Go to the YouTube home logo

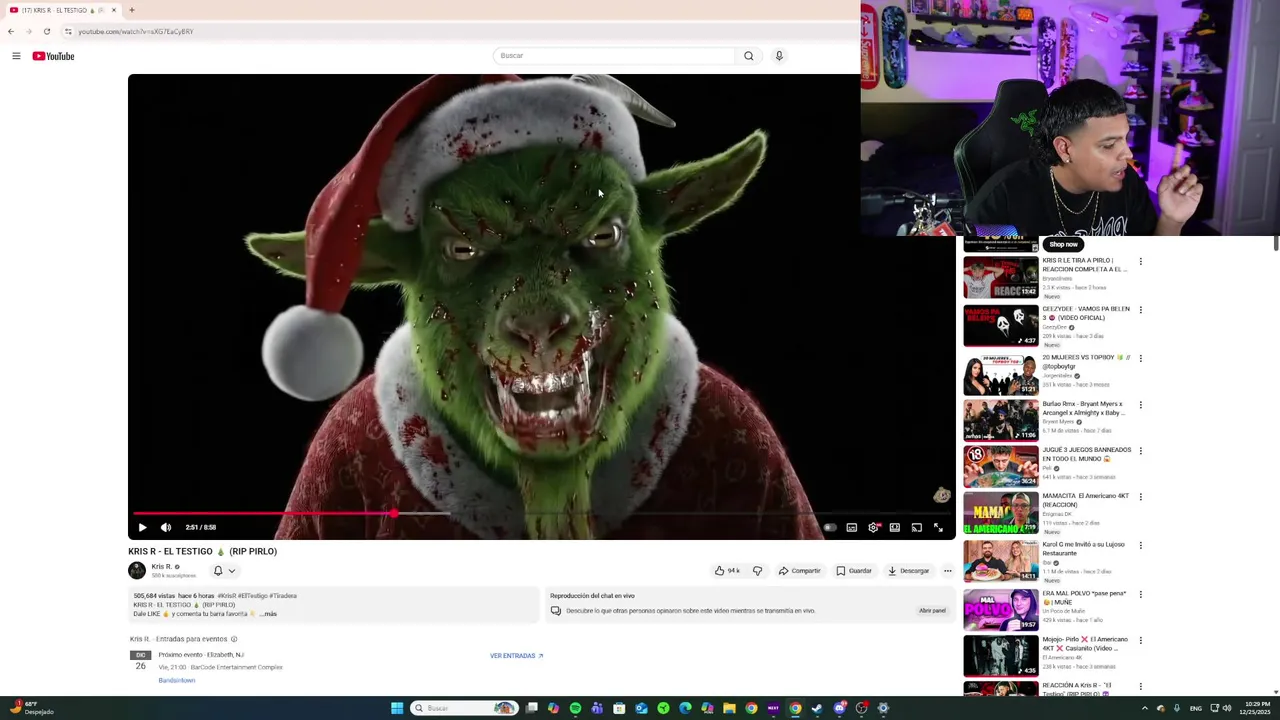point(53,56)
